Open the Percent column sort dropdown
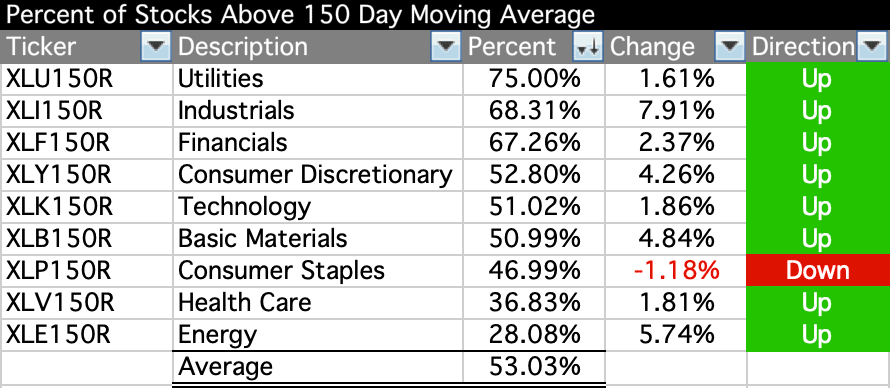890x388 pixels. (x=587, y=47)
